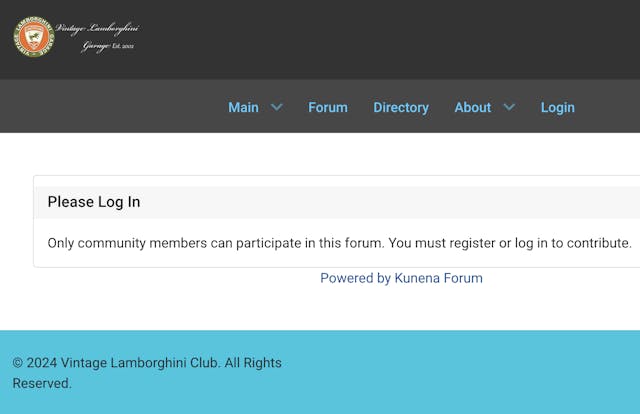Click the 'Only community members' notice text
The width and height of the screenshot is (640, 414).
[x=340, y=243]
